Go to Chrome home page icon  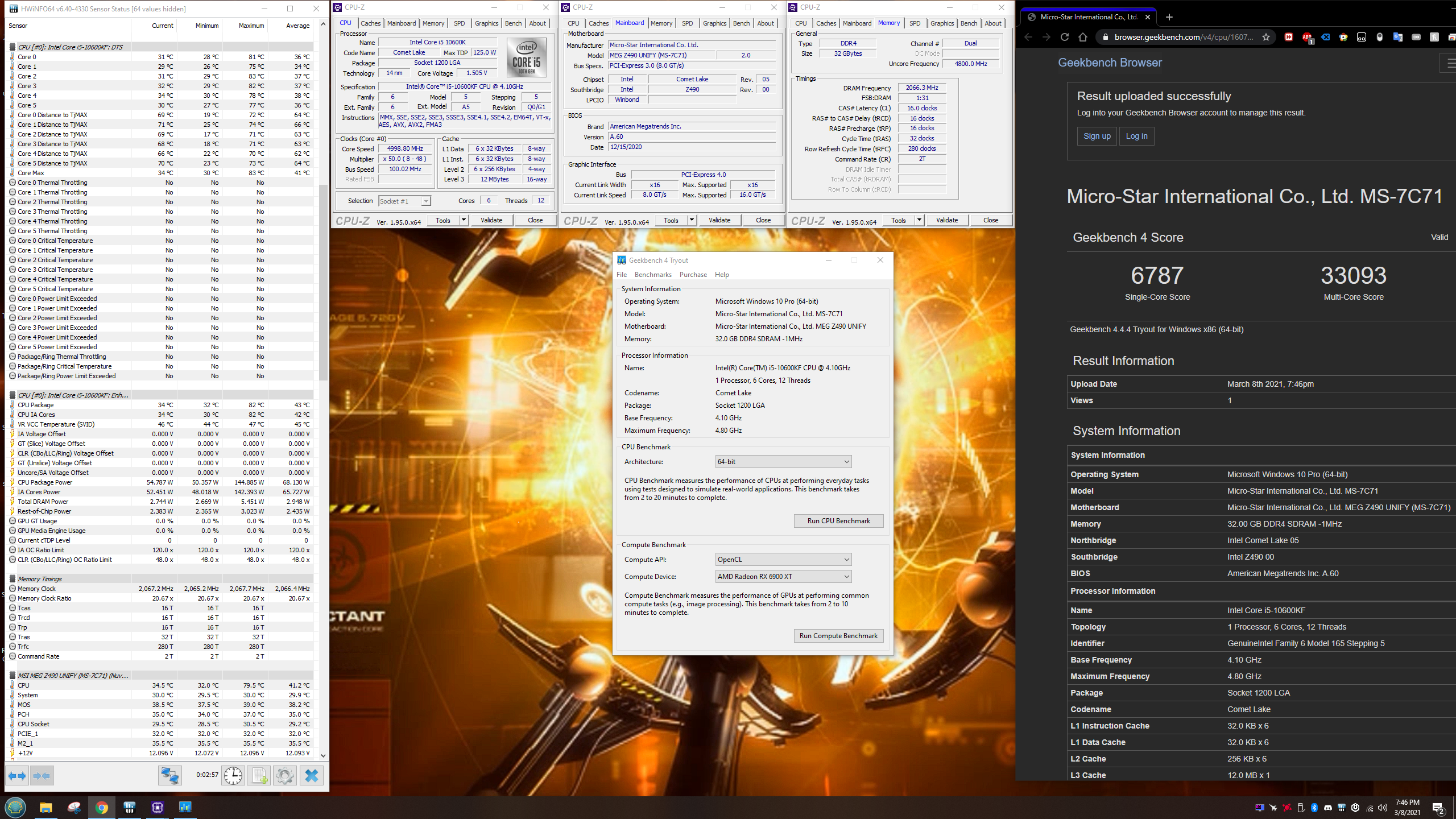pos(1083,37)
